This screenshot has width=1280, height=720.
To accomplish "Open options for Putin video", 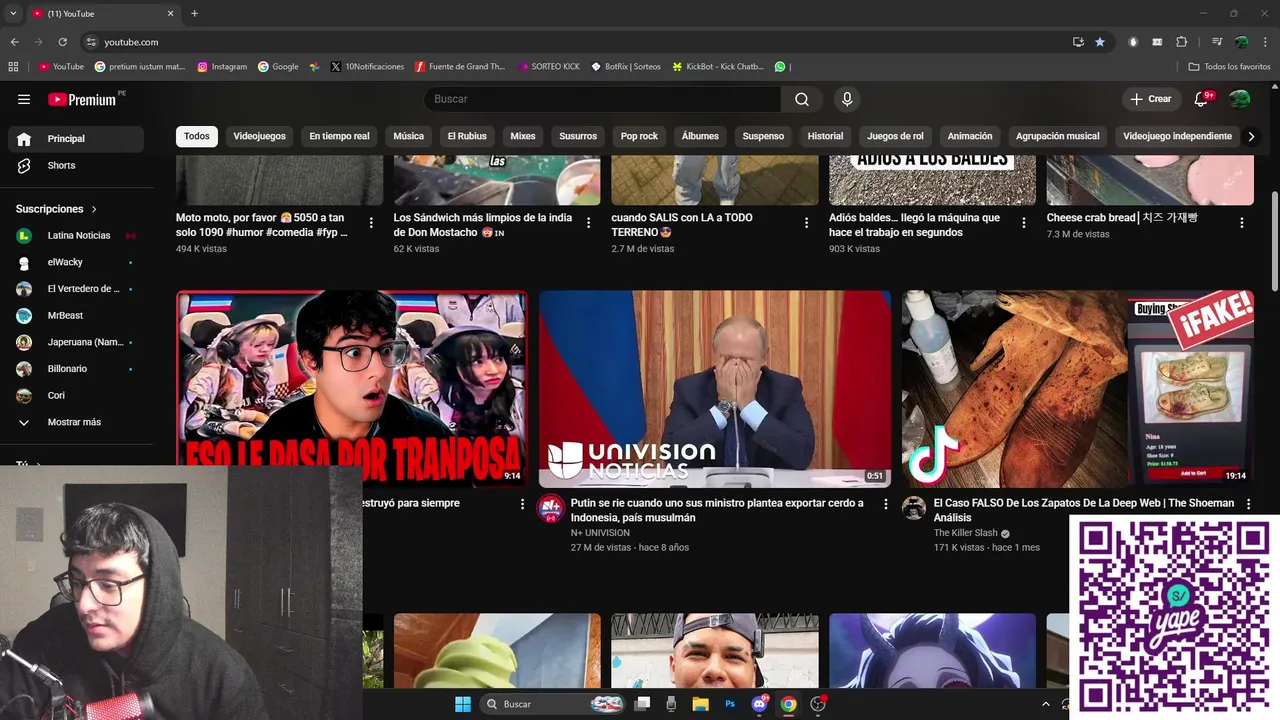I will pos(885,505).
